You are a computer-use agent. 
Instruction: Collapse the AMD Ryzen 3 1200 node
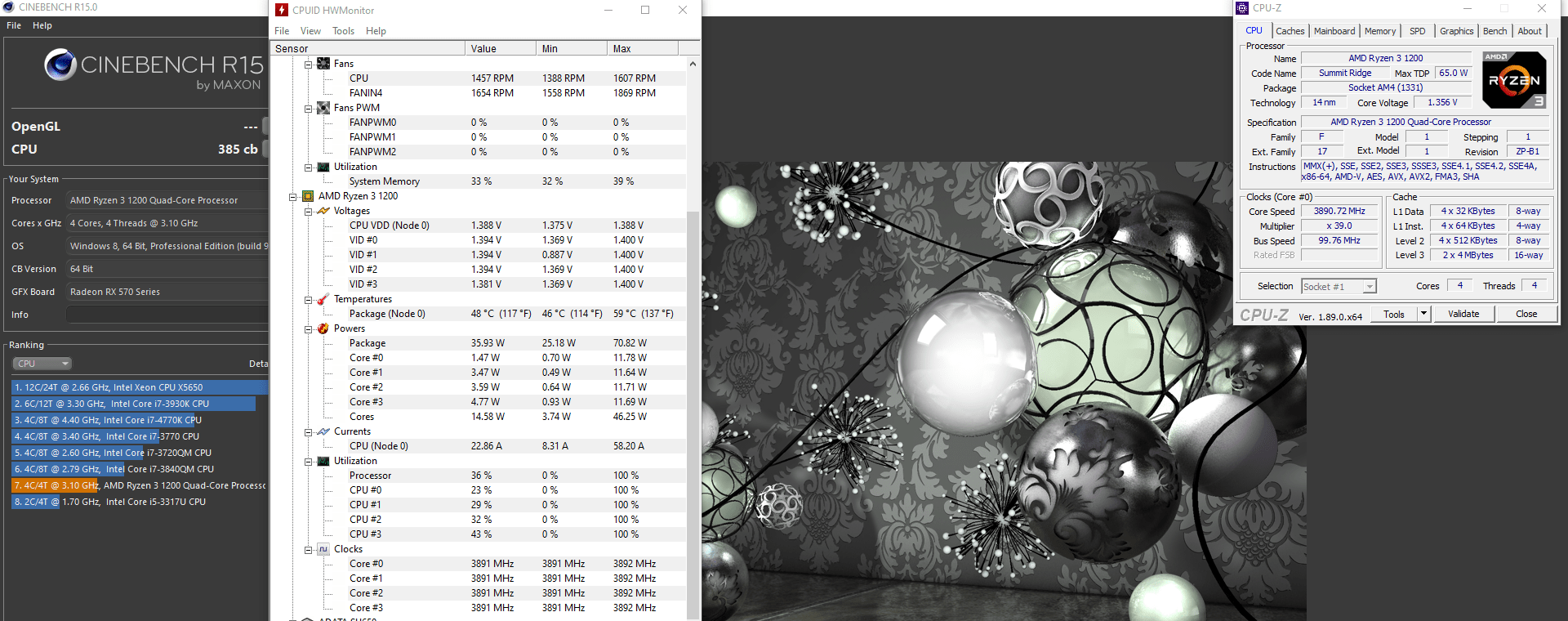tap(293, 196)
